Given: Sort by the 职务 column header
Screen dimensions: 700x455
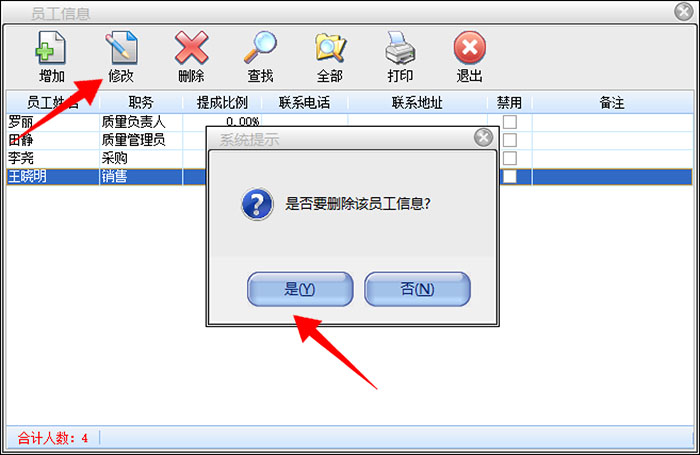Looking at the screenshot, I should (x=141, y=103).
